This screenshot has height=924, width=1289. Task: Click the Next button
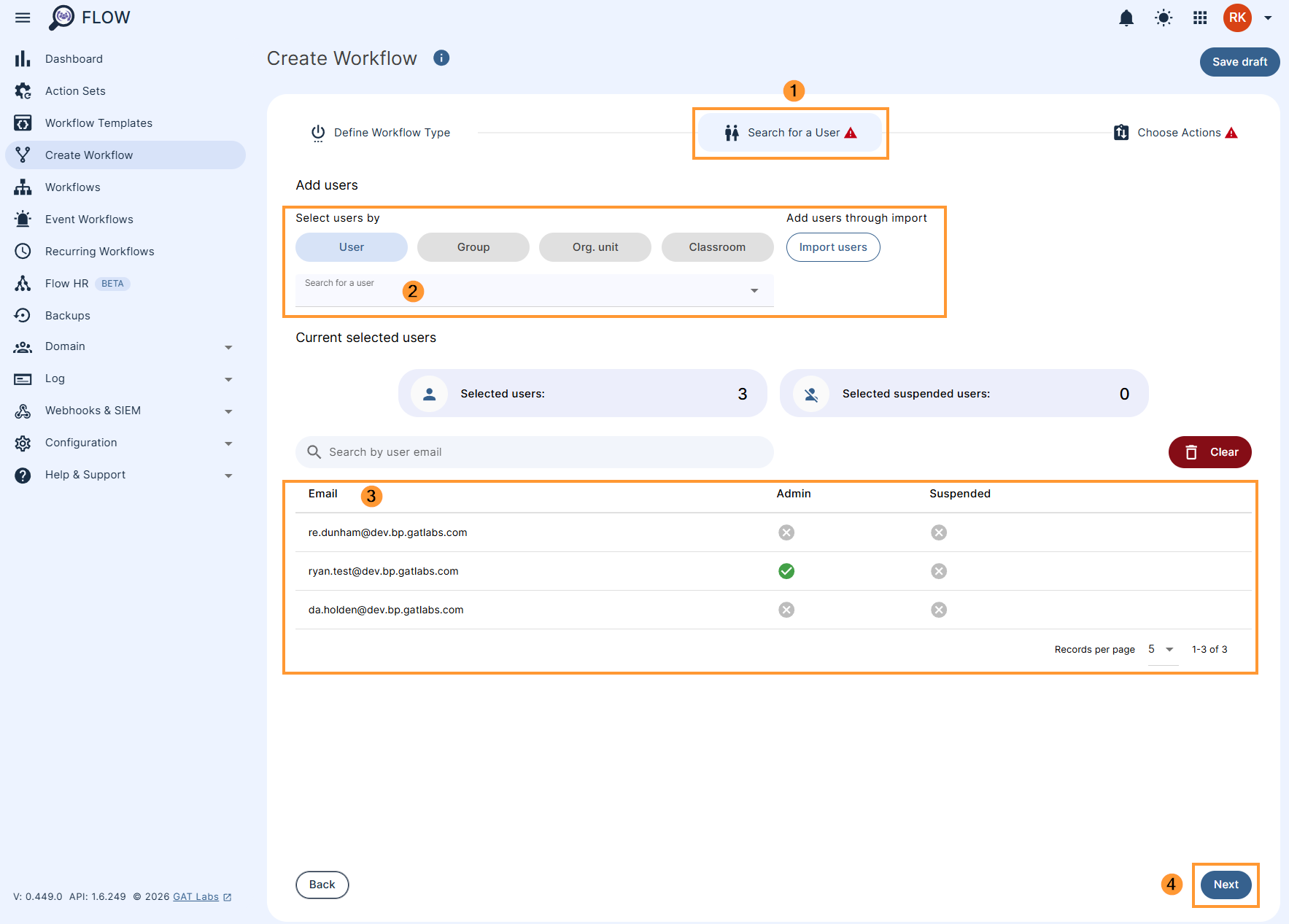[1226, 885]
